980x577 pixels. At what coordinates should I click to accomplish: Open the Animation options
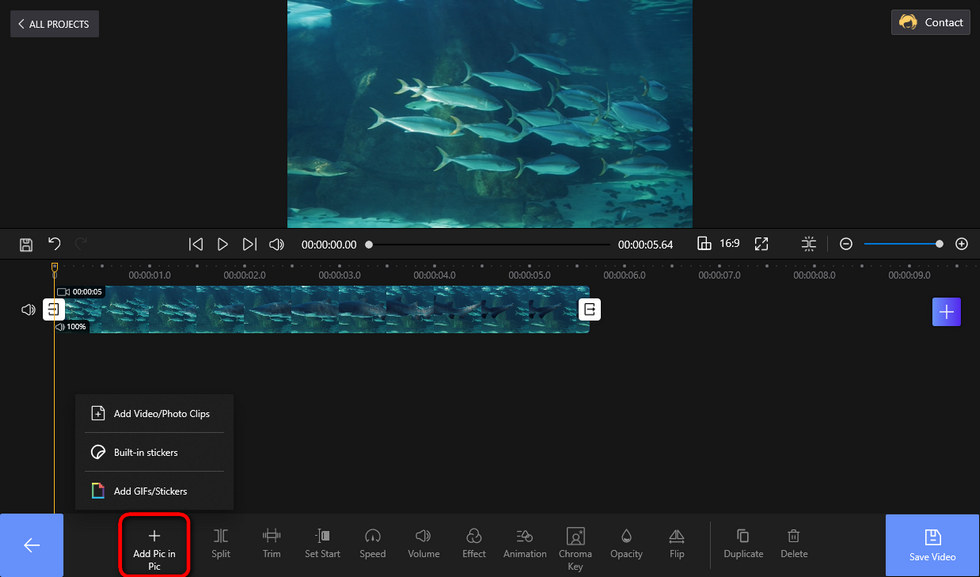(x=524, y=543)
